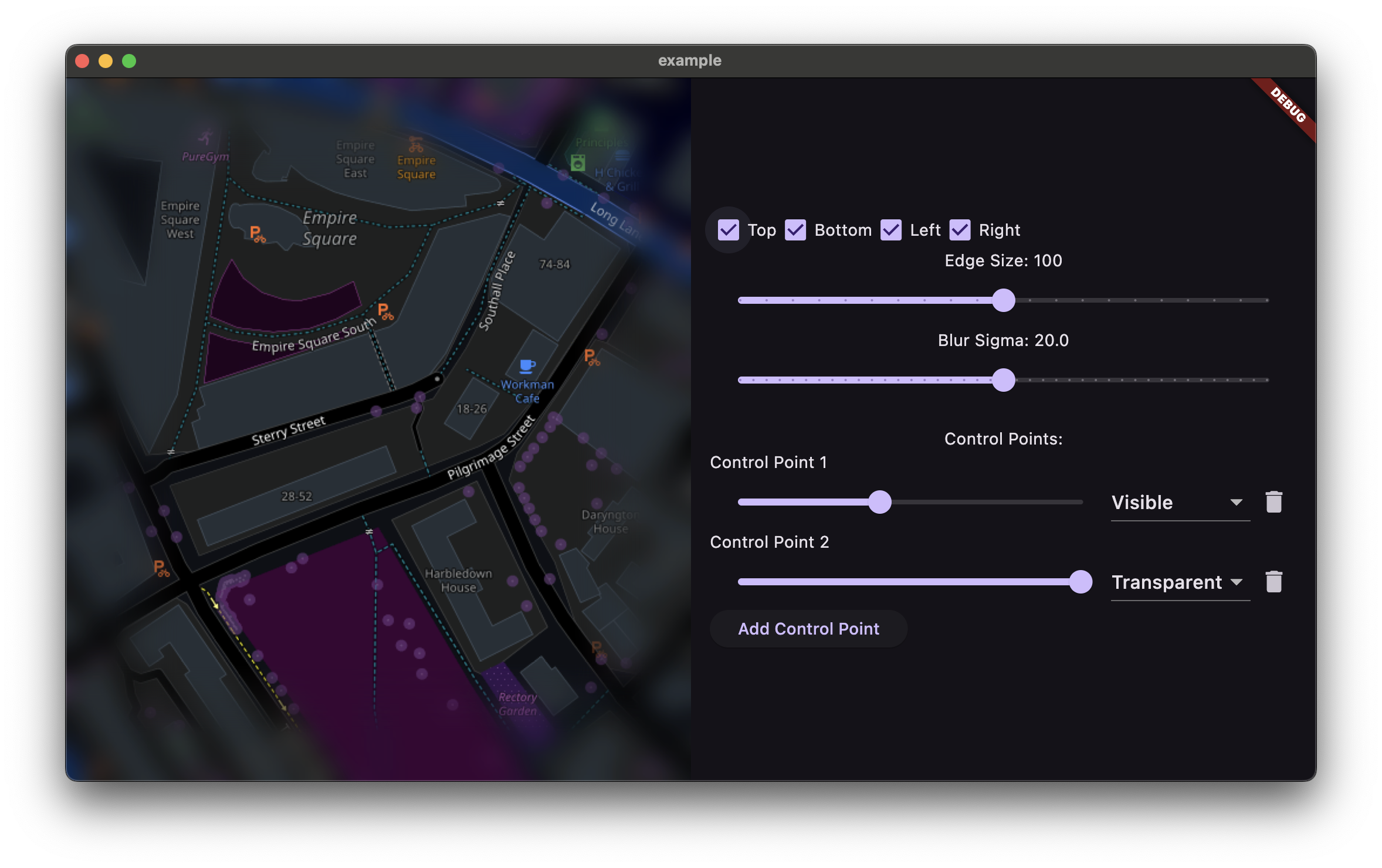The height and width of the screenshot is (868, 1382).
Task: Click the Blur Sigma slider handle
Action: (1004, 380)
